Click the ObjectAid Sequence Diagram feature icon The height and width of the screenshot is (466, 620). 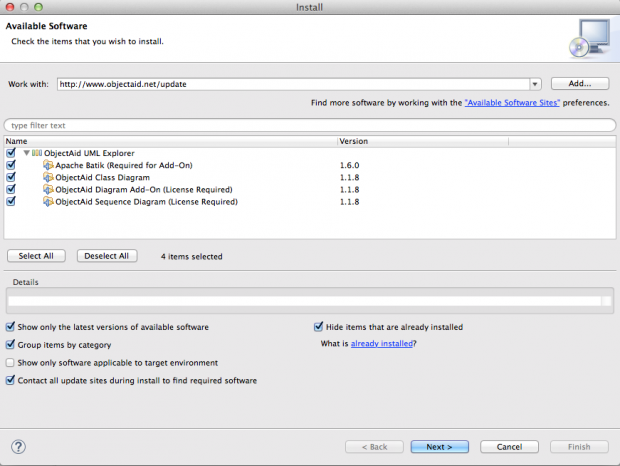click(48, 201)
